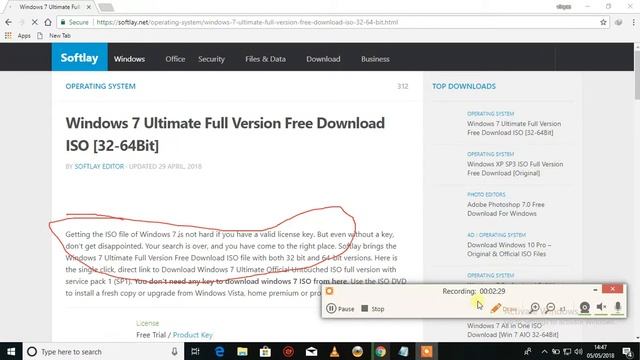
Task: Open Microsoft Store from taskbar
Action: coord(265,351)
